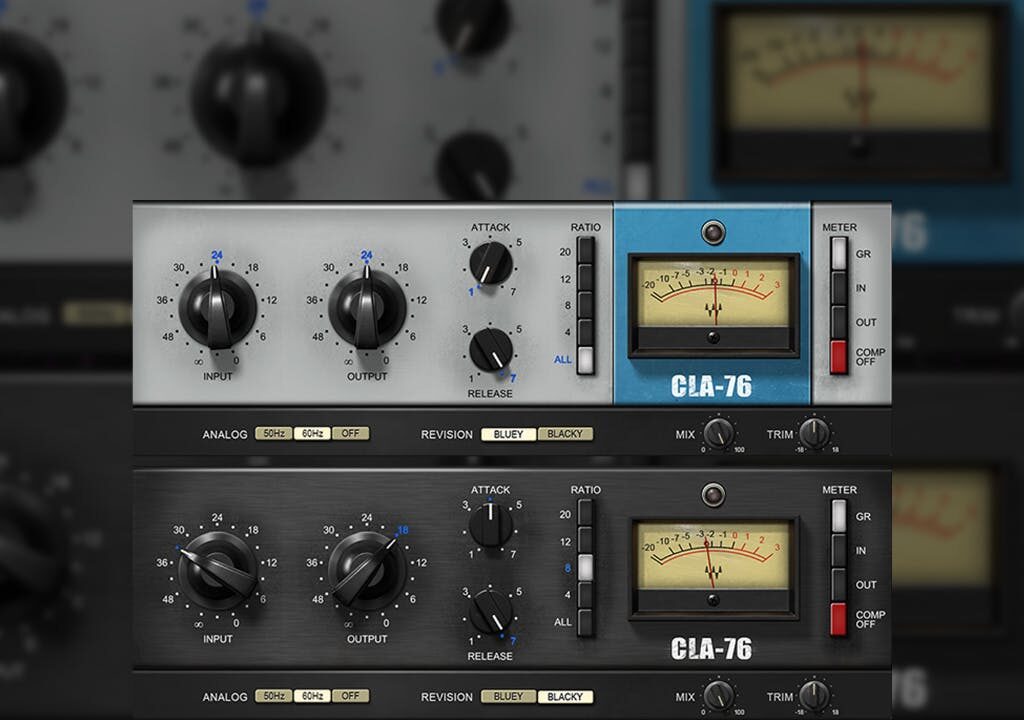This screenshot has width=1024, height=720.
Task: Click the Input knob on the Blacky unit
Action: coord(217,571)
